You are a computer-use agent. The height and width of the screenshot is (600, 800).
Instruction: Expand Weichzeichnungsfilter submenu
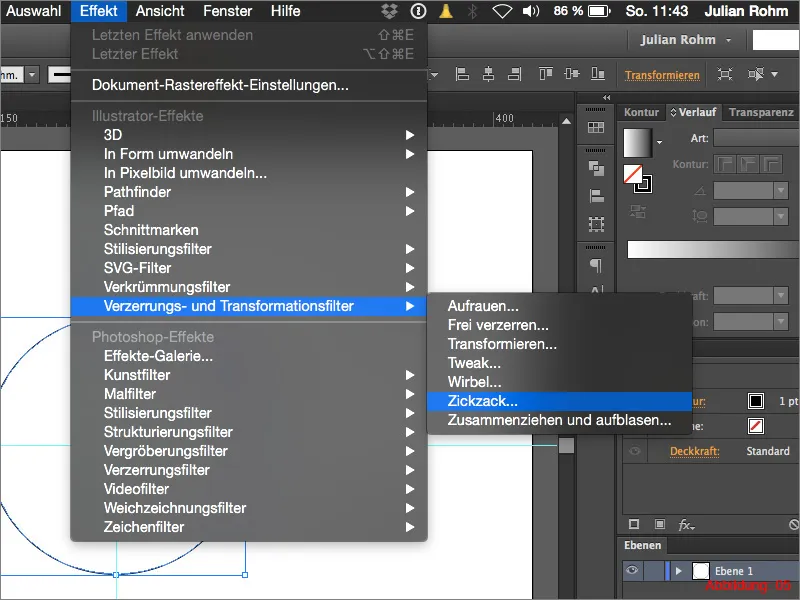[x=248, y=508]
